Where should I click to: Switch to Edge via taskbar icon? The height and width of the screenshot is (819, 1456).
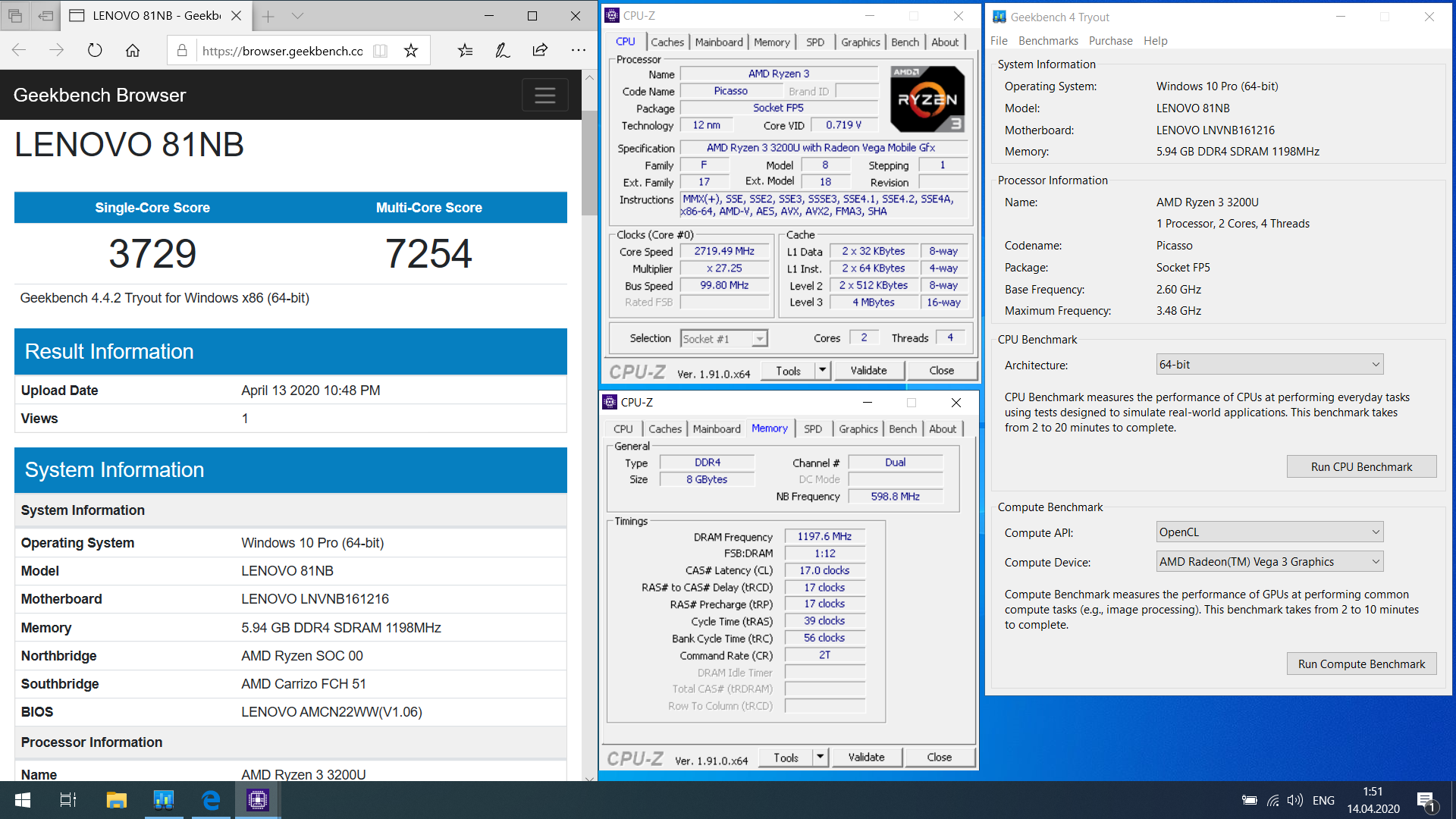(211, 800)
